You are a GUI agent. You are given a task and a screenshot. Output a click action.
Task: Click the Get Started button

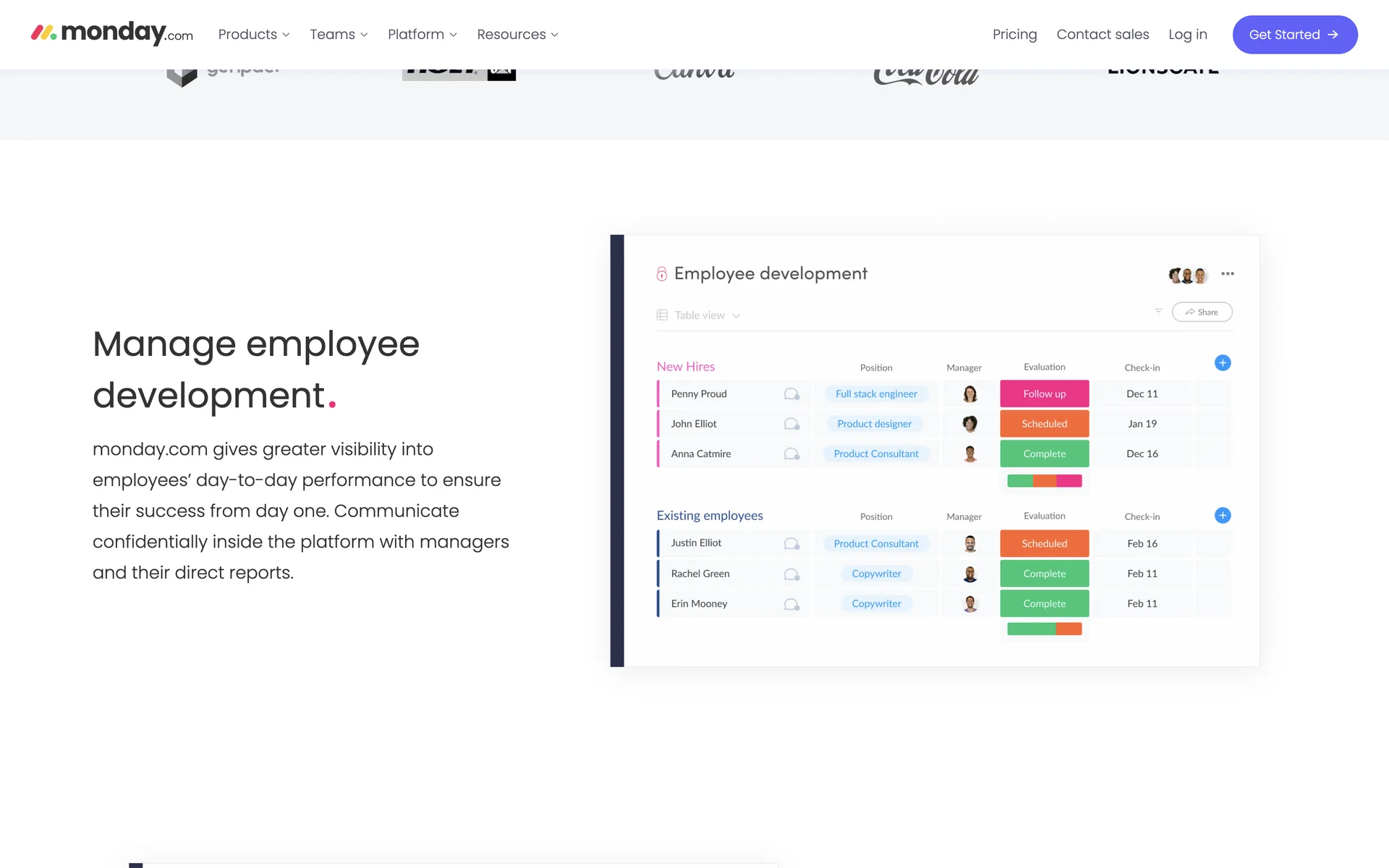click(x=1294, y=35)
